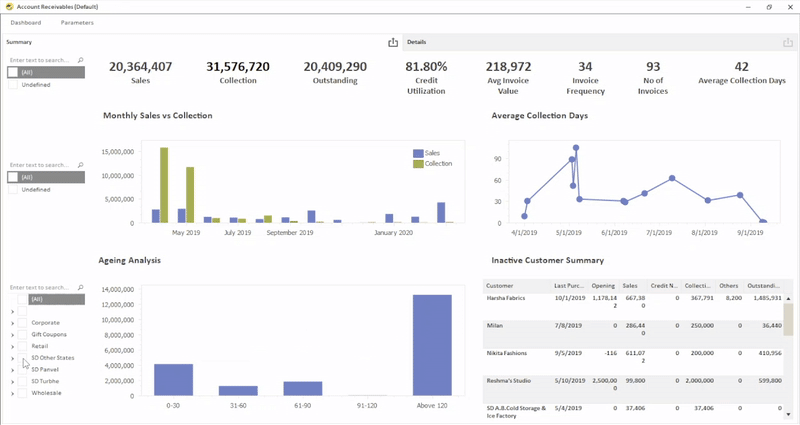Image resolution: width=800 pixels, height=425 pixels.
Task: Click the 20,364,407 Sales figure
Action: 140,67
